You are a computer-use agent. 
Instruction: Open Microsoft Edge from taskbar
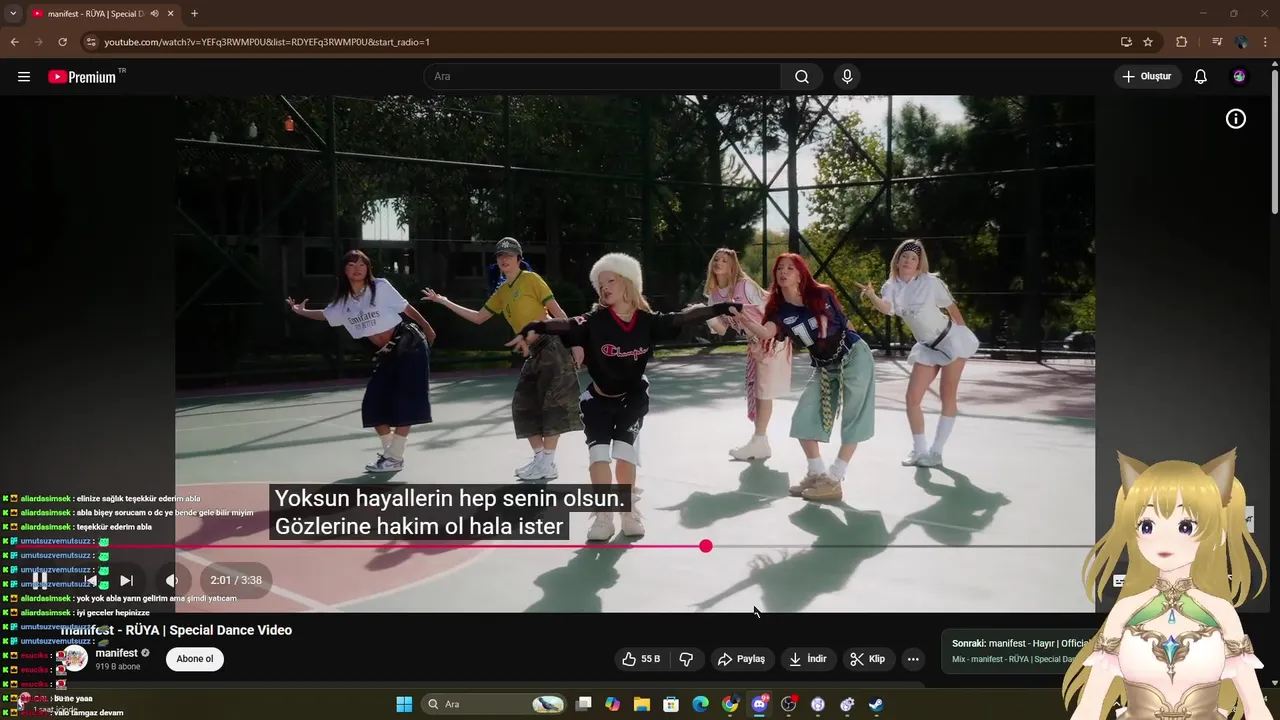point(700,704)
